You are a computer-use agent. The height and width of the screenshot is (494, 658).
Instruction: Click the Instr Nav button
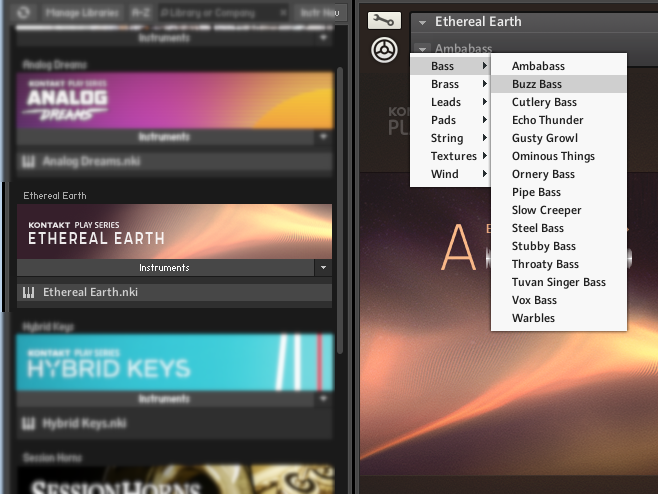coord(320,13)
